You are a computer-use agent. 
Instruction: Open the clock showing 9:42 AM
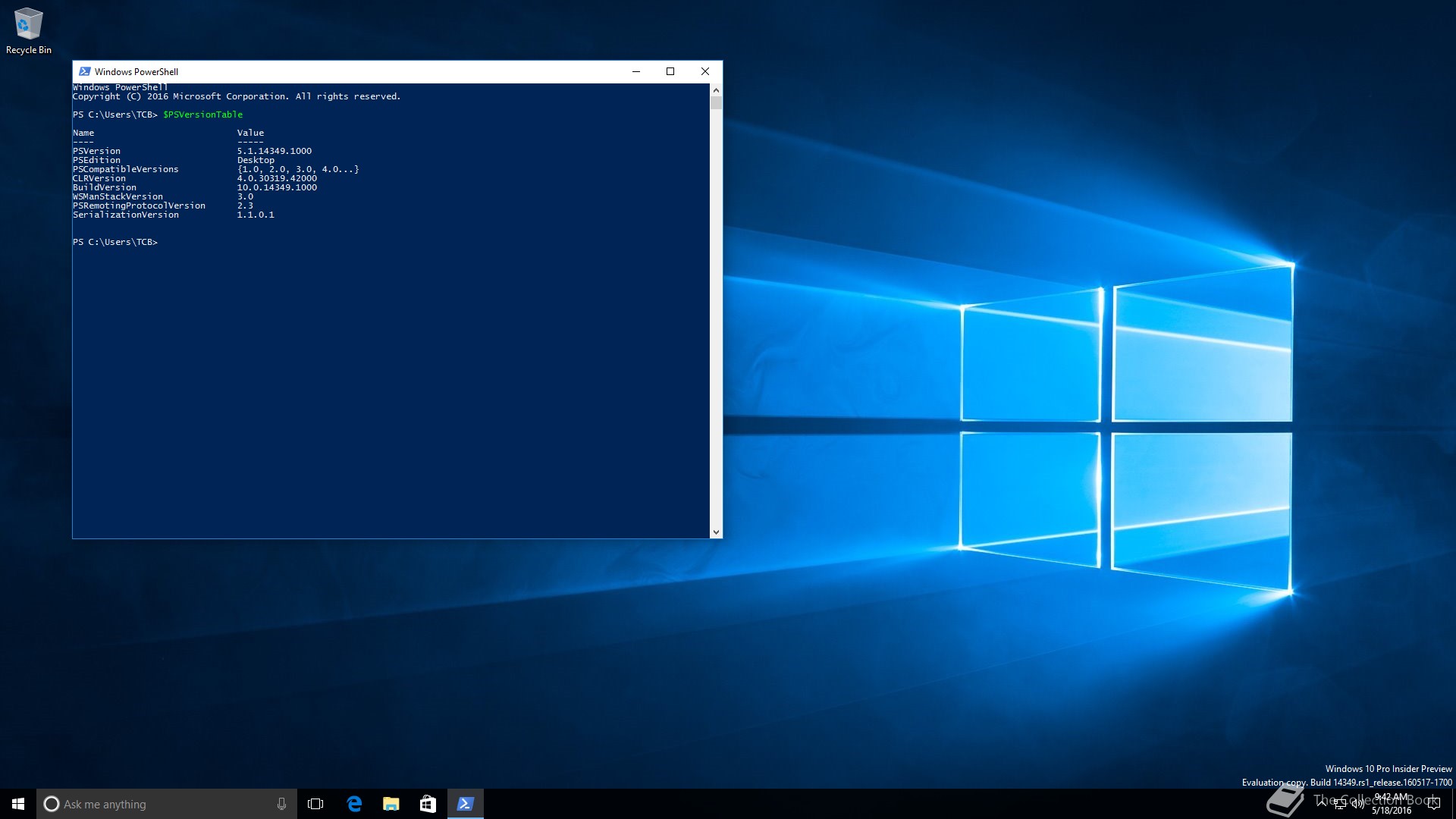(x=1392, y=804)
